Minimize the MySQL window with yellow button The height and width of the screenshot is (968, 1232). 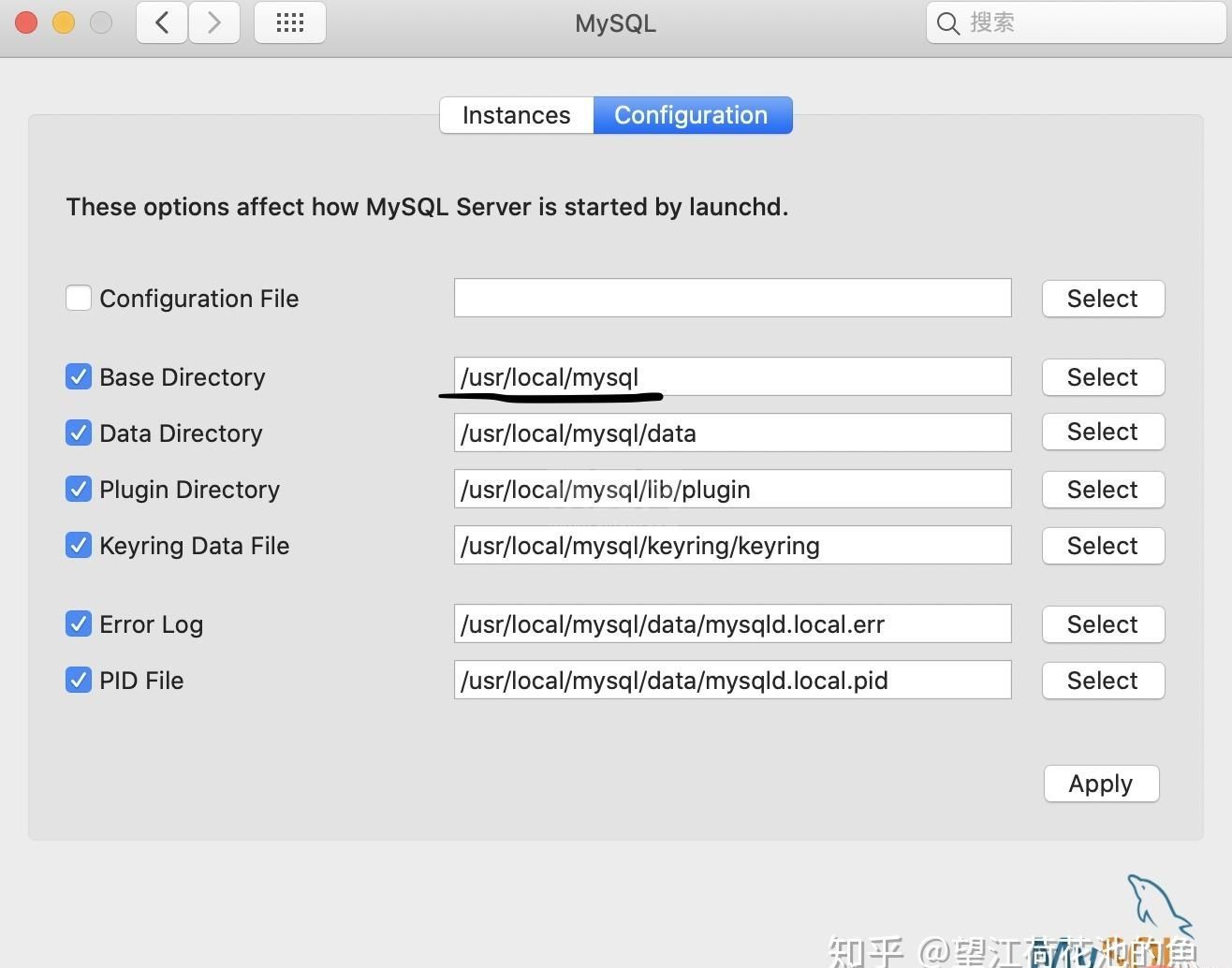click(64, 22)
